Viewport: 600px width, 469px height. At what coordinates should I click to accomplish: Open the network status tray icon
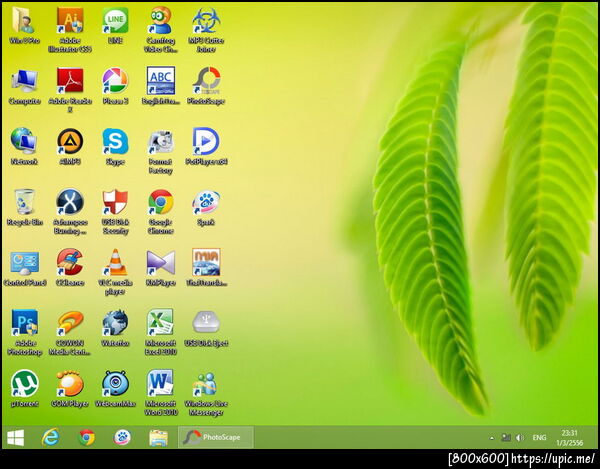point(506,437)
